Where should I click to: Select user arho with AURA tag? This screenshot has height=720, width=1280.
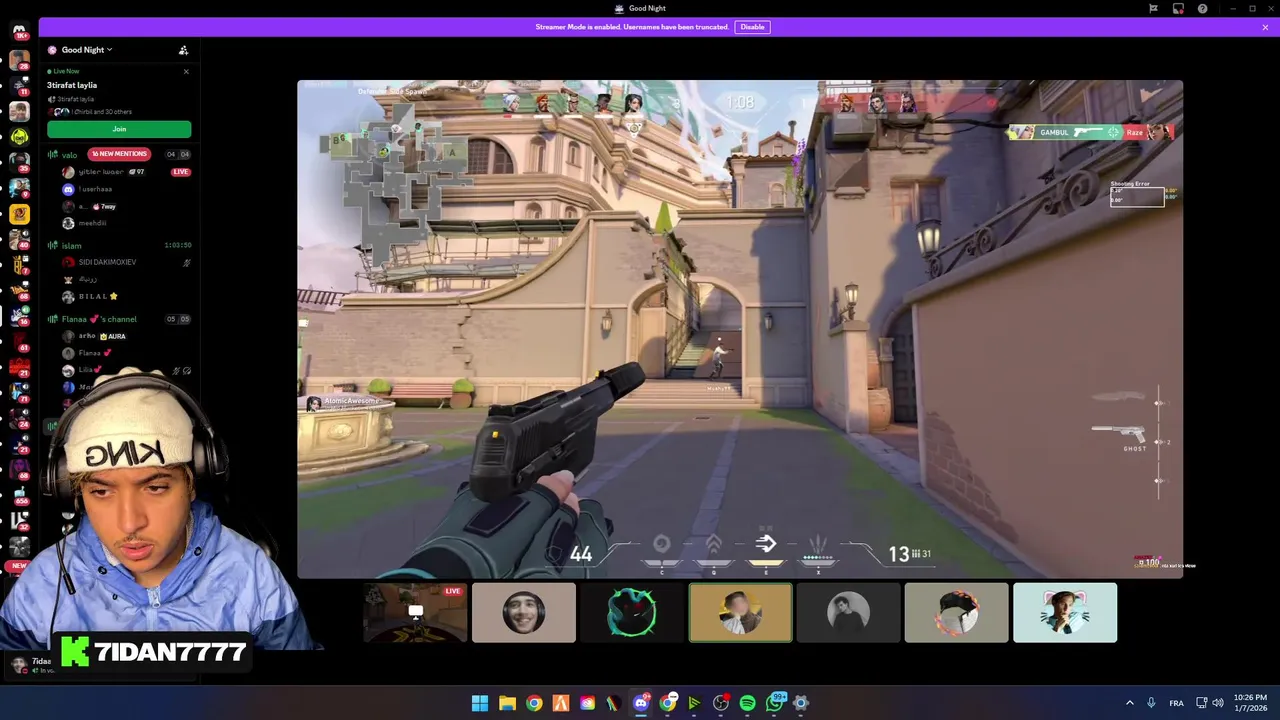(101, 336)
